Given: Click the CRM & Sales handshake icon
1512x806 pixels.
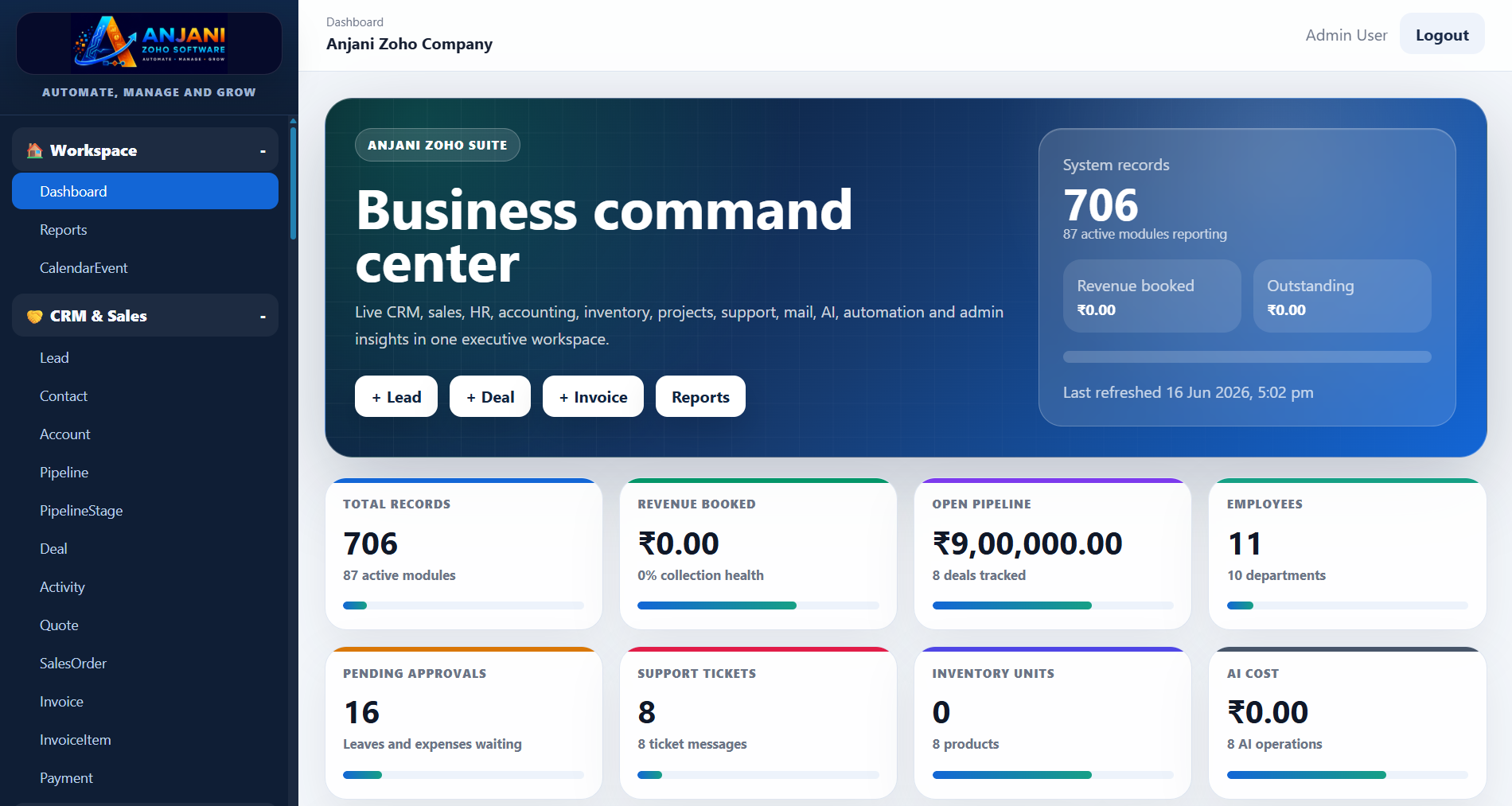Looking at the screenshot, I should click(34, 316).
